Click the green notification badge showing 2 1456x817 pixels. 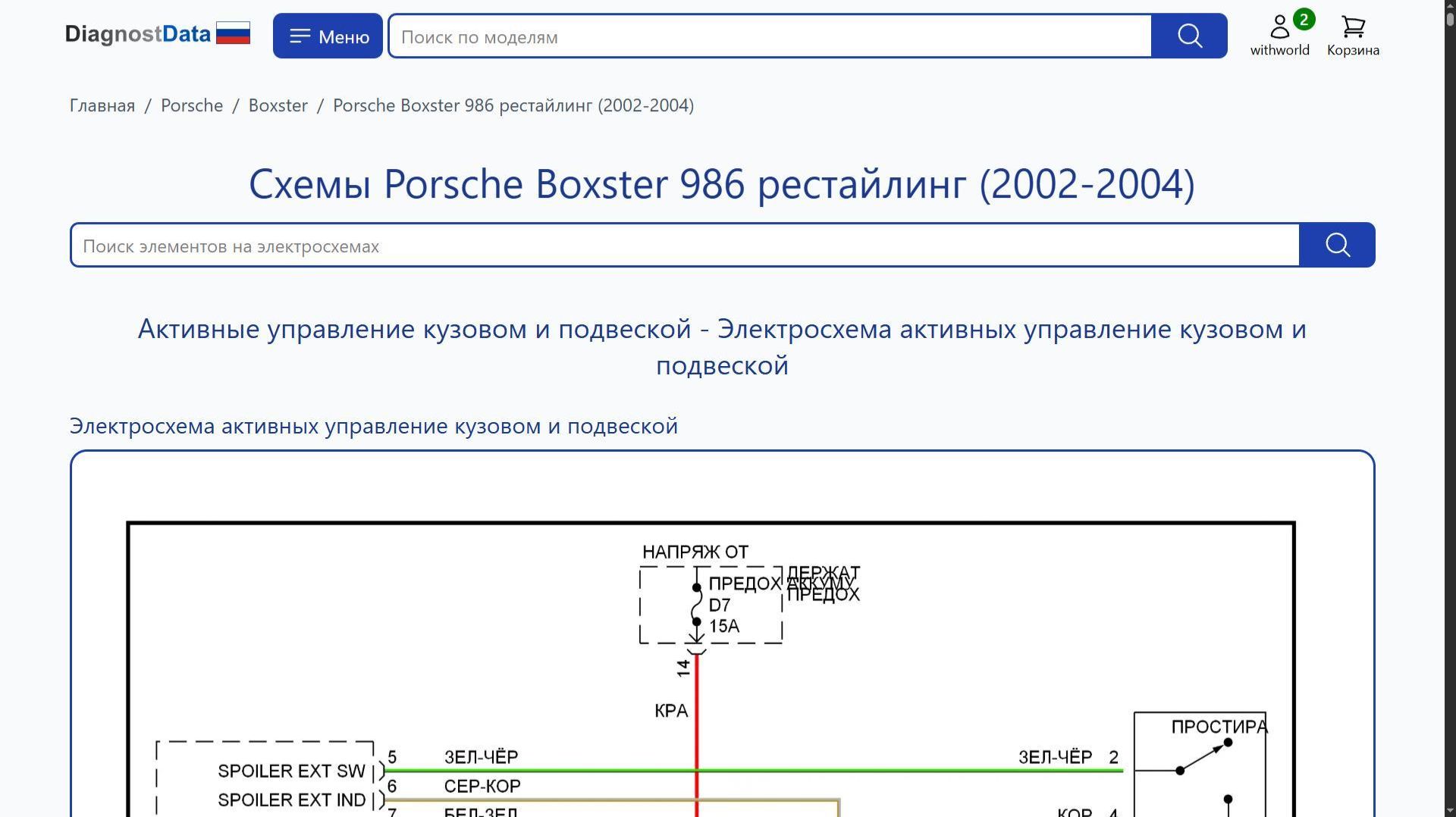coord(1304,20)
